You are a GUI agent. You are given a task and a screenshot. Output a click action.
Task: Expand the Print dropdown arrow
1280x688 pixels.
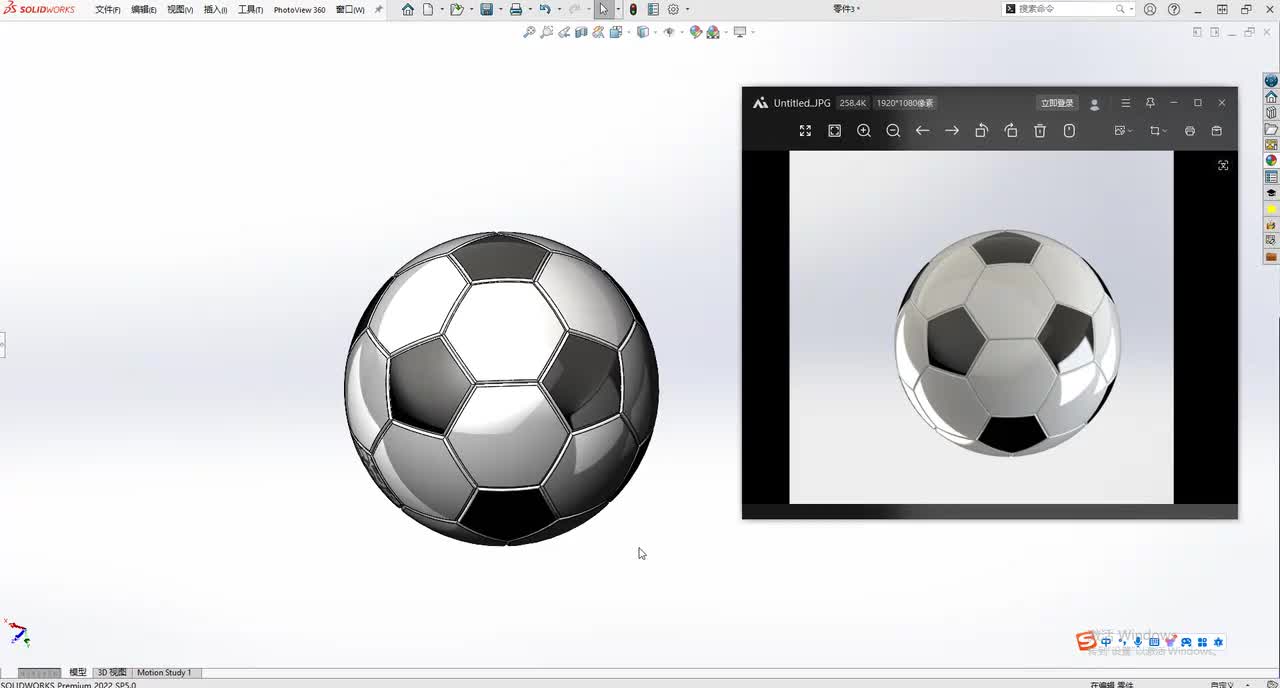click(x=530, y=10)
